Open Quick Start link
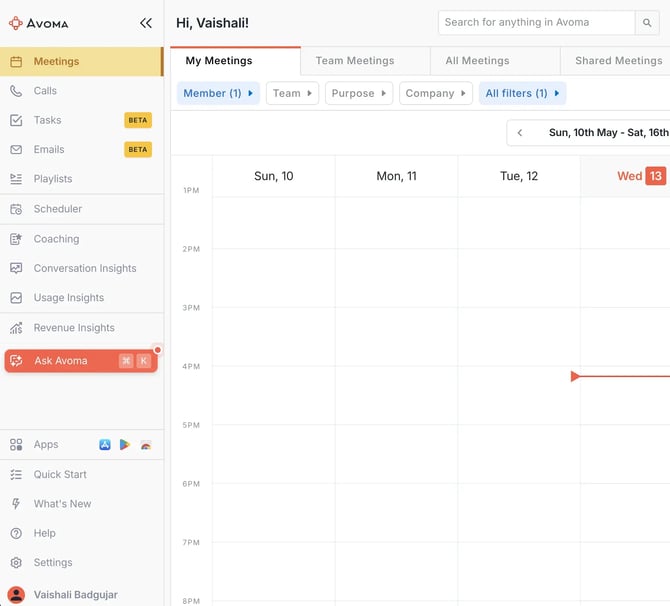This screenshot has height=606, width=670. tap(60, 474)
